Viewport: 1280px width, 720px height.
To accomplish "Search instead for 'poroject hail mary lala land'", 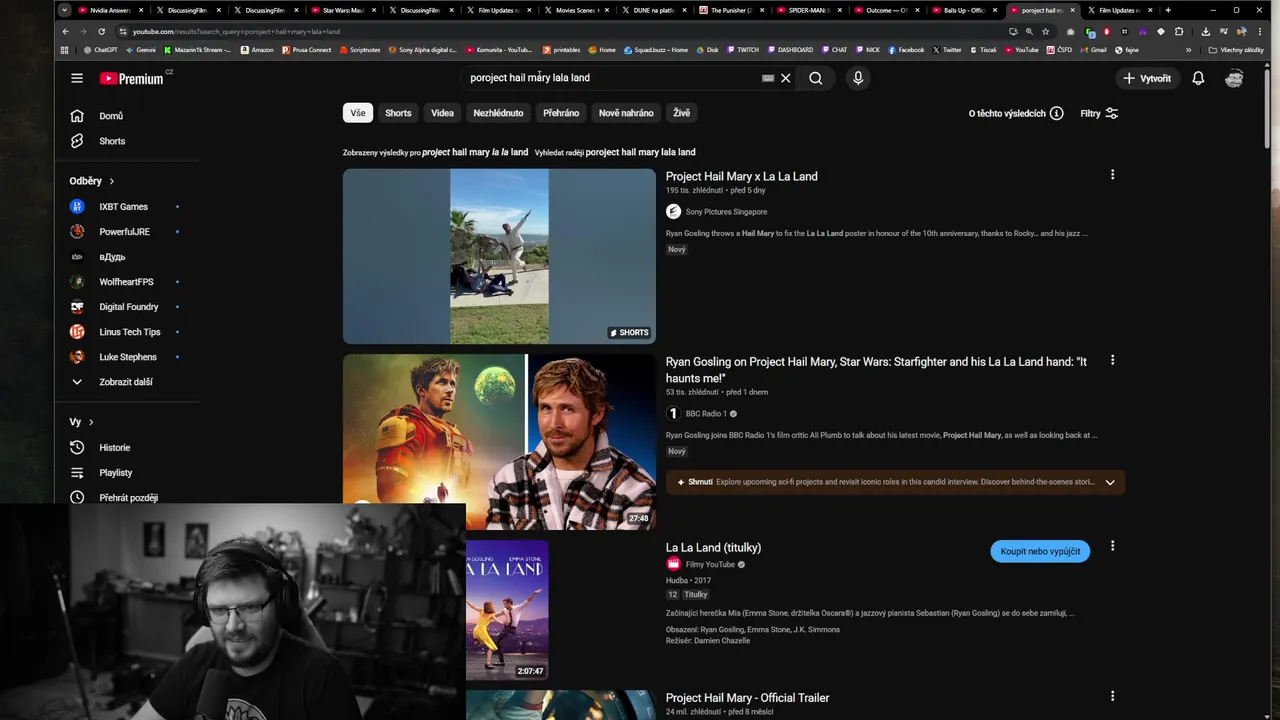I will click(640, 152).
